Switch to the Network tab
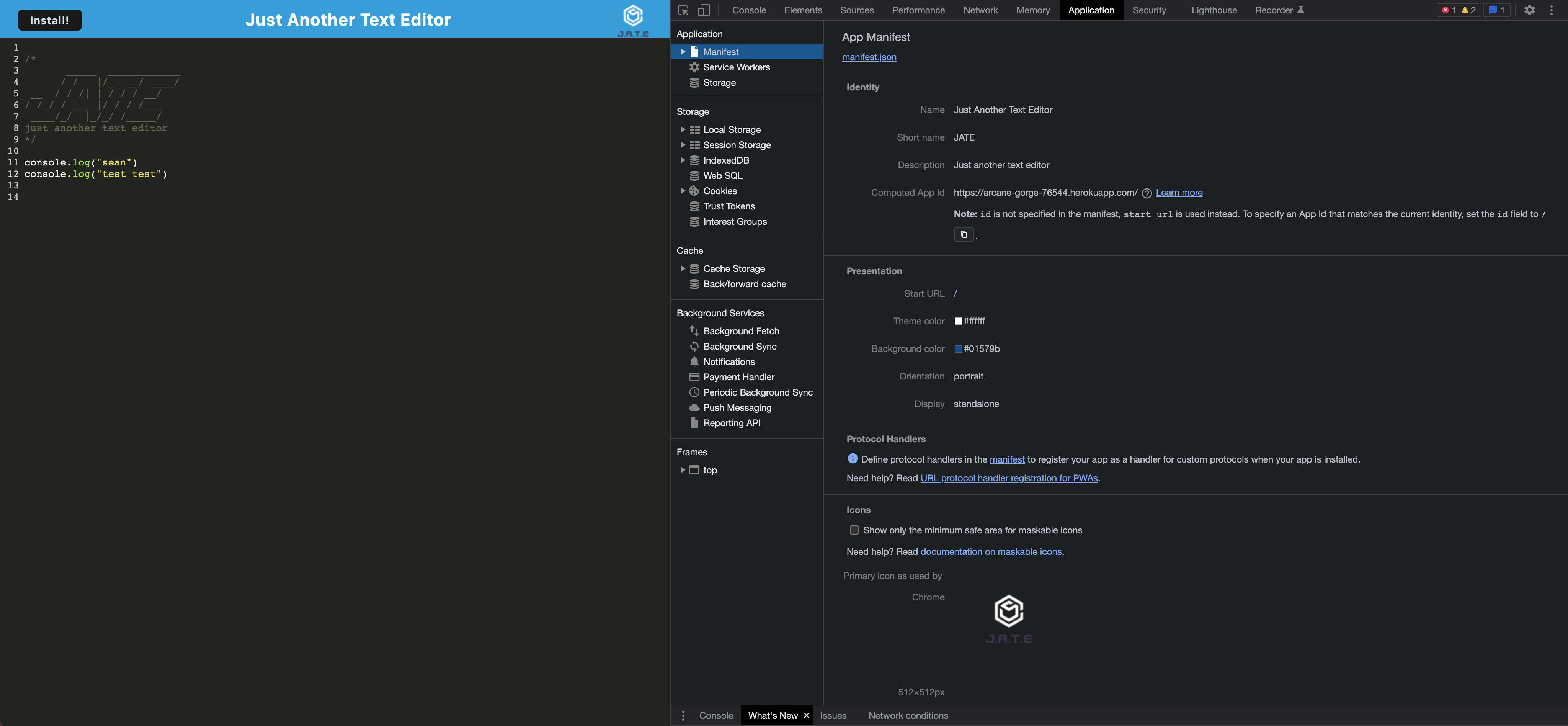 click(980, 10)
